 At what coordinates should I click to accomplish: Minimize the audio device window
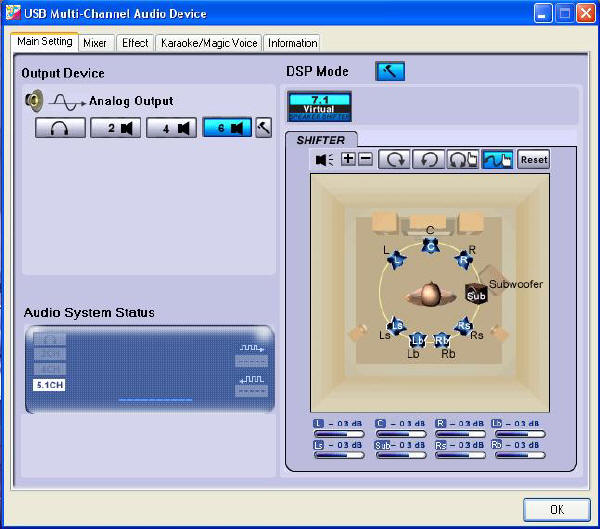point(543,13)
